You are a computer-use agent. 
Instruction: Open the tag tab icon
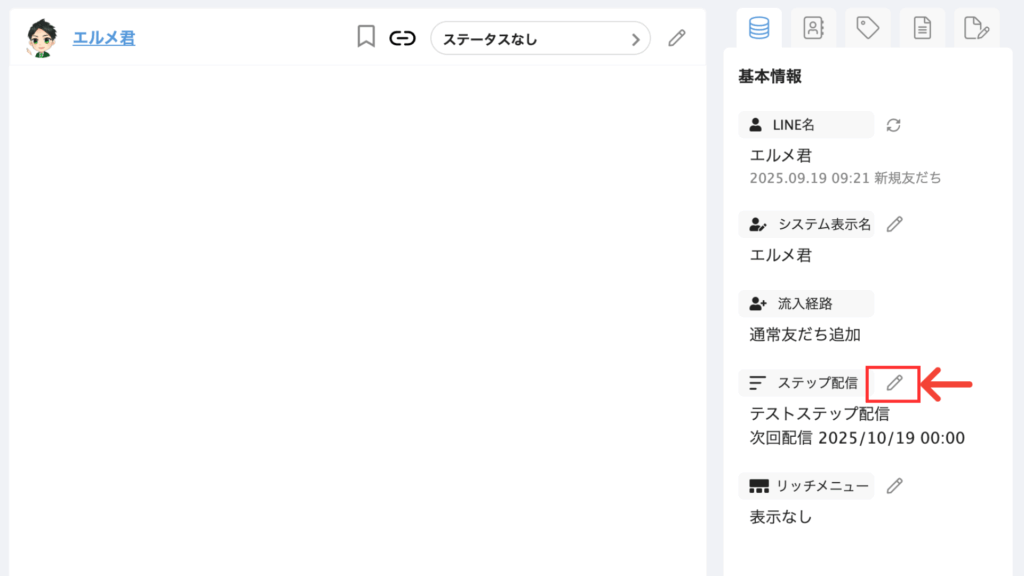868,28
